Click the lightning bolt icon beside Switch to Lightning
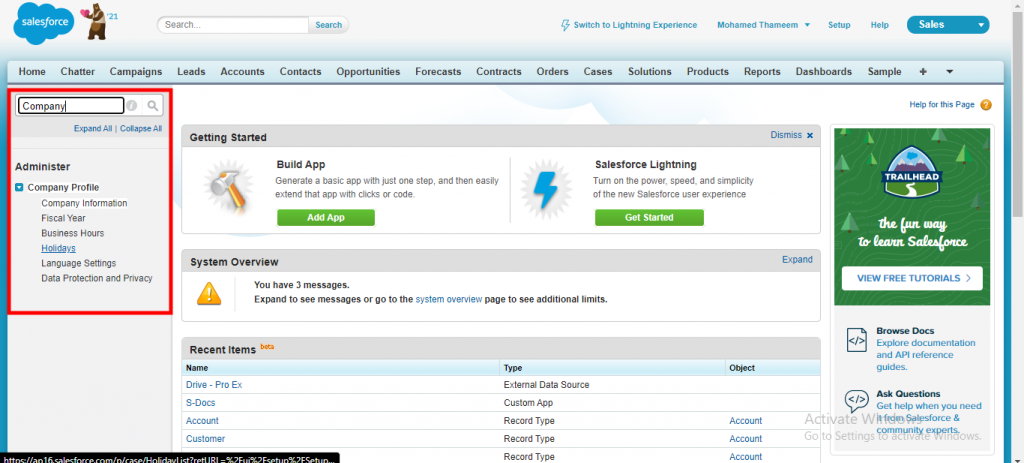The image size is (1024, 463). coord(566,25)
